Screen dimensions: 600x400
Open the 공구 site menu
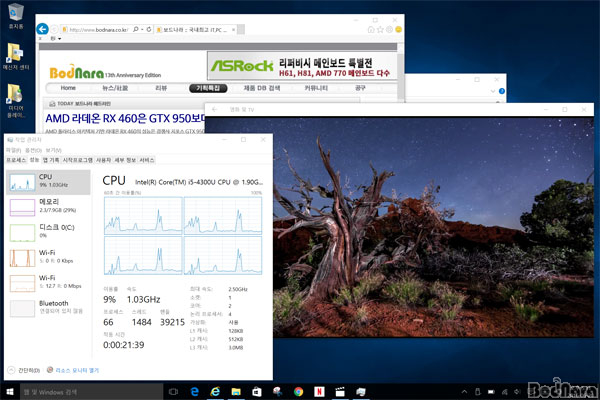360,88
